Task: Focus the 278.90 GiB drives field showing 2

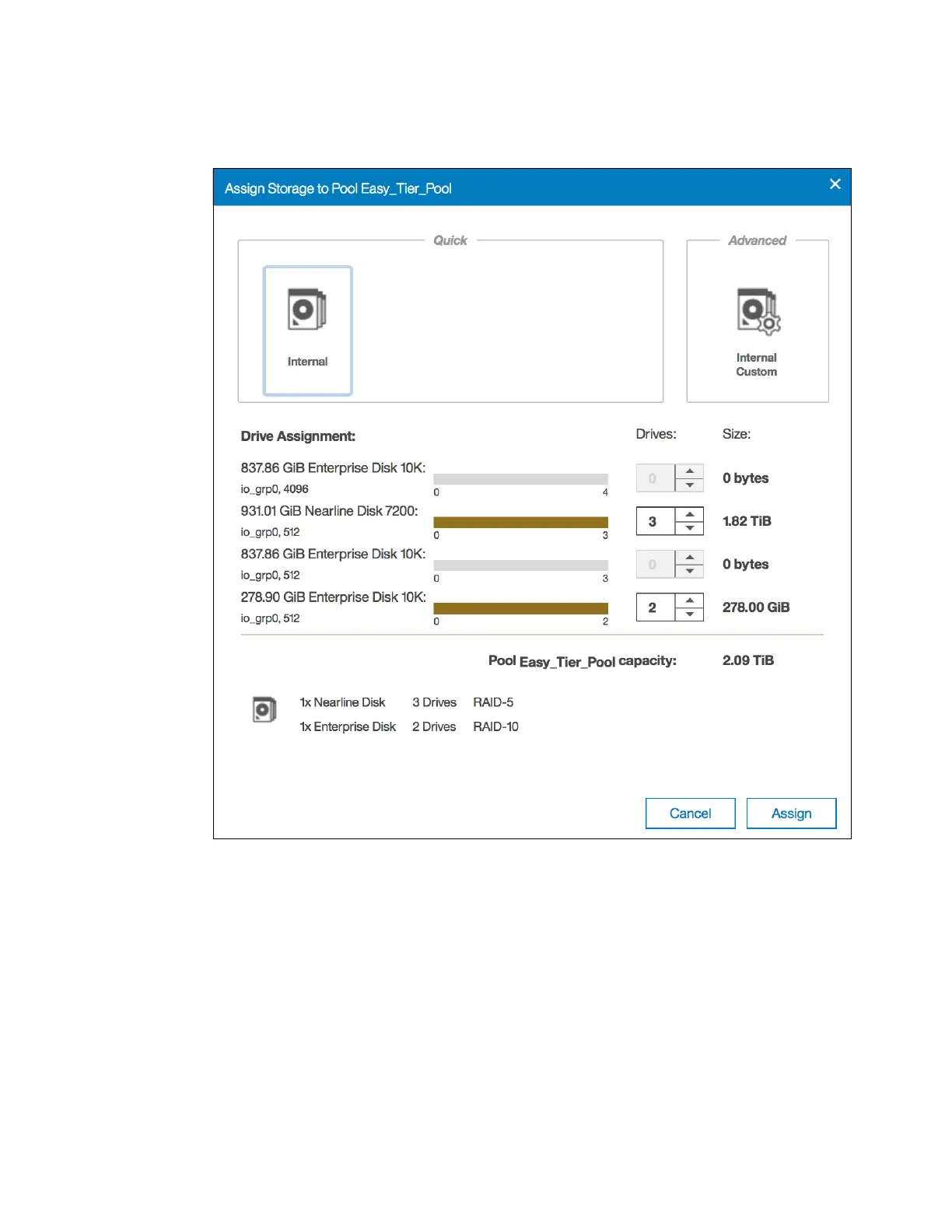Action: 655,607
